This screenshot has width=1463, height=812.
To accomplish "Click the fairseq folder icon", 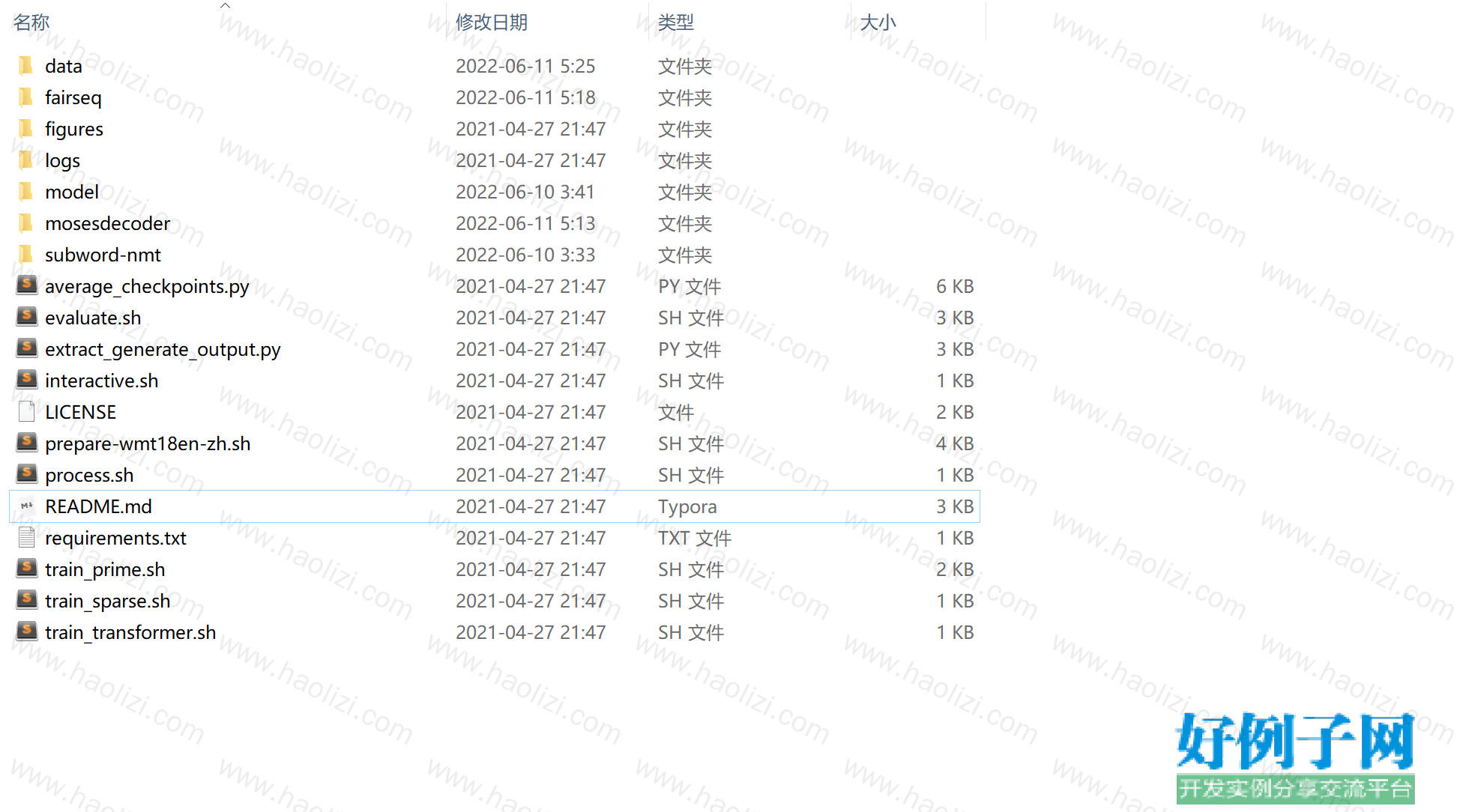I will tap(26, 97).
